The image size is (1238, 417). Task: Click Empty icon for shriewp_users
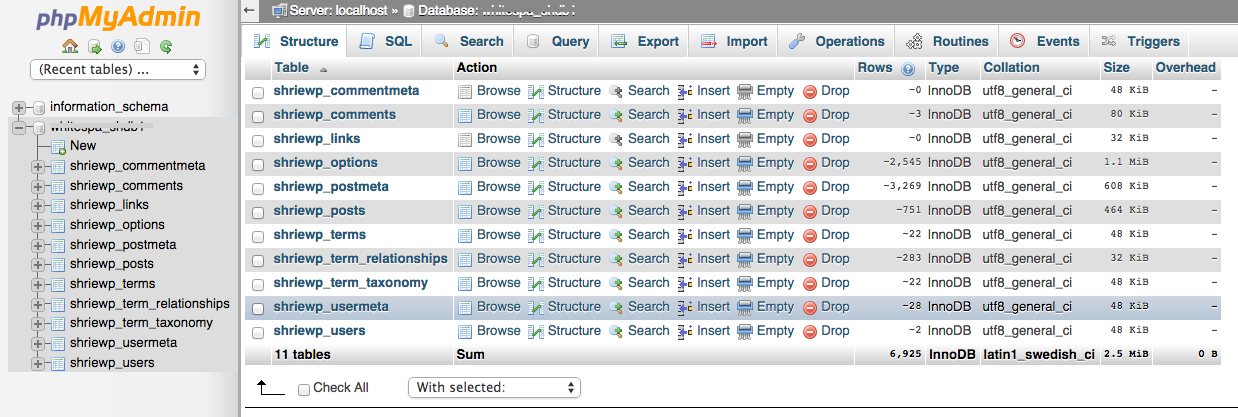[745, 331]
